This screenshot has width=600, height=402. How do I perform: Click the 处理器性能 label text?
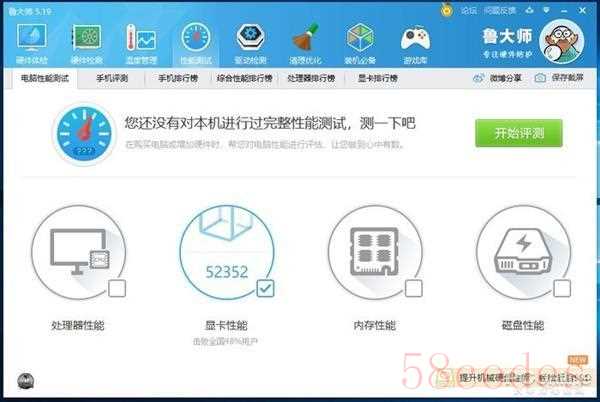pyautogui.click(x=78, y=326)
